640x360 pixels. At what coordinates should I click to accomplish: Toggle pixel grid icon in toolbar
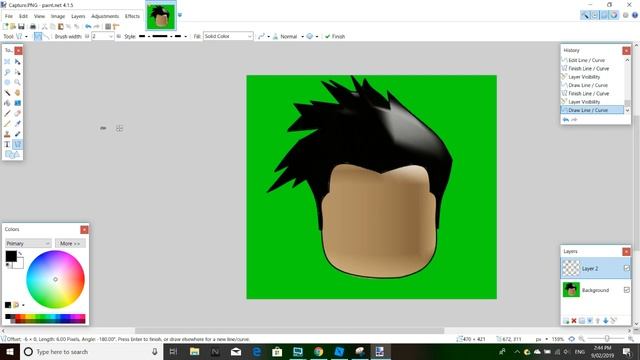[x=108, y=27]
